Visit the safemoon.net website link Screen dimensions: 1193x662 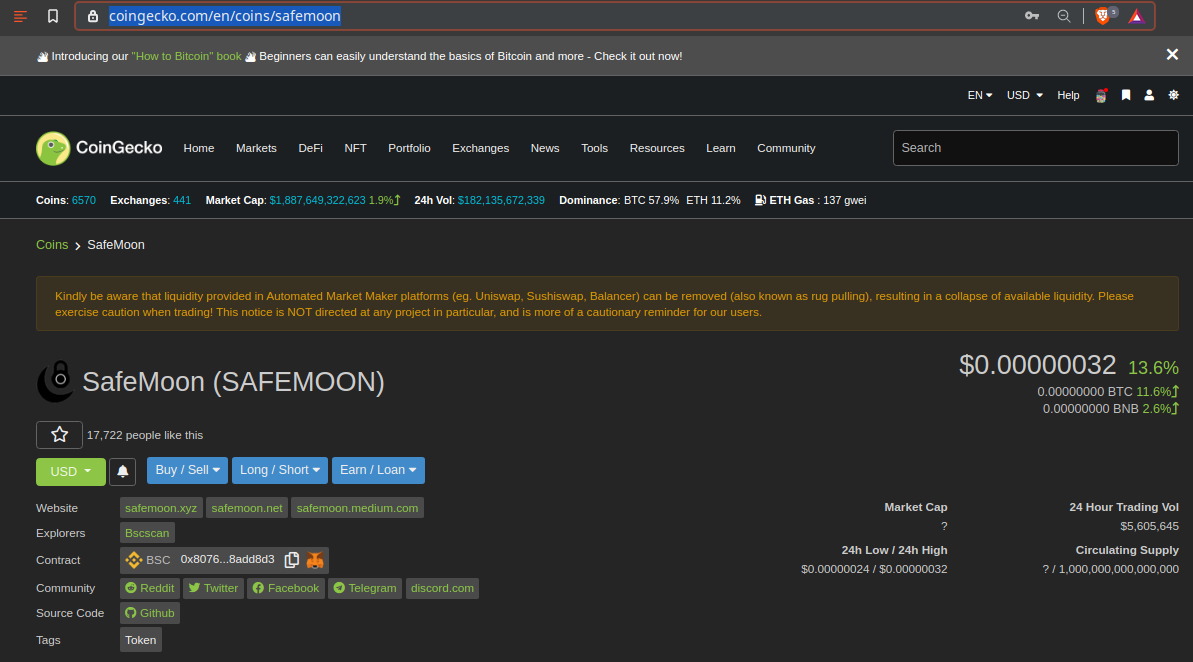(247, 508)
